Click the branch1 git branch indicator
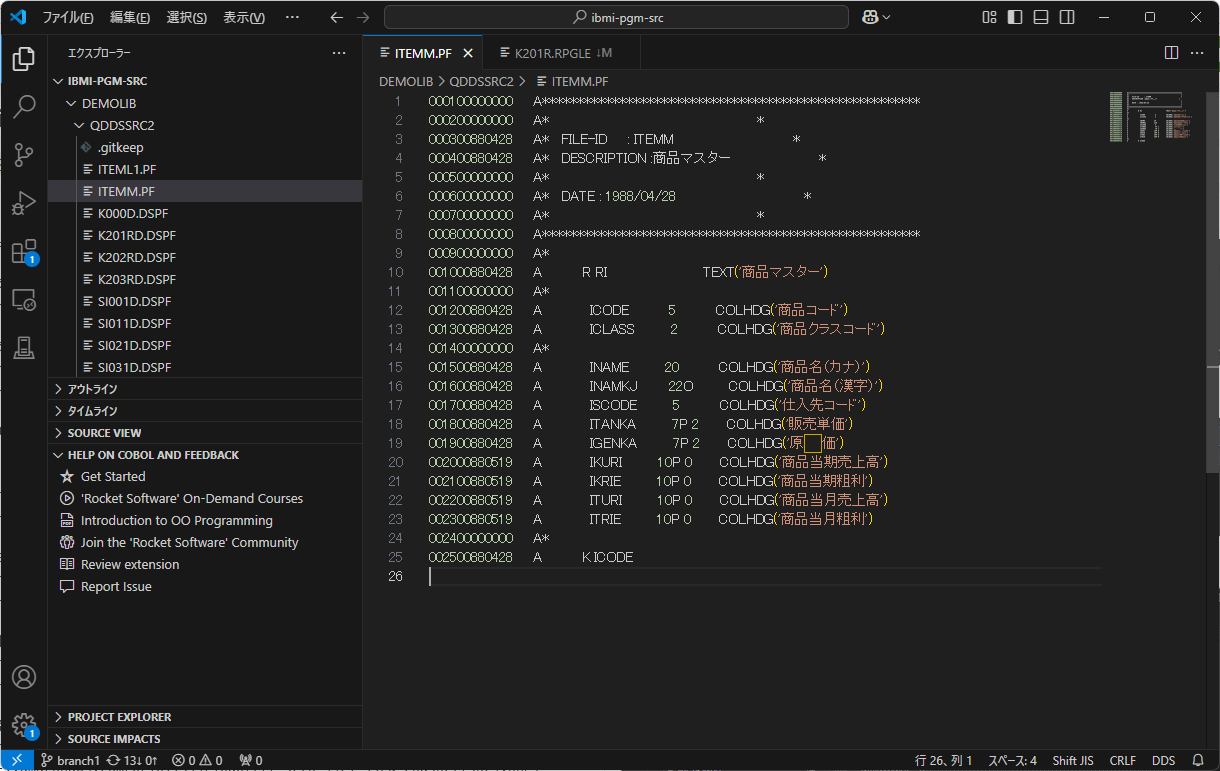 pos(71,760)
